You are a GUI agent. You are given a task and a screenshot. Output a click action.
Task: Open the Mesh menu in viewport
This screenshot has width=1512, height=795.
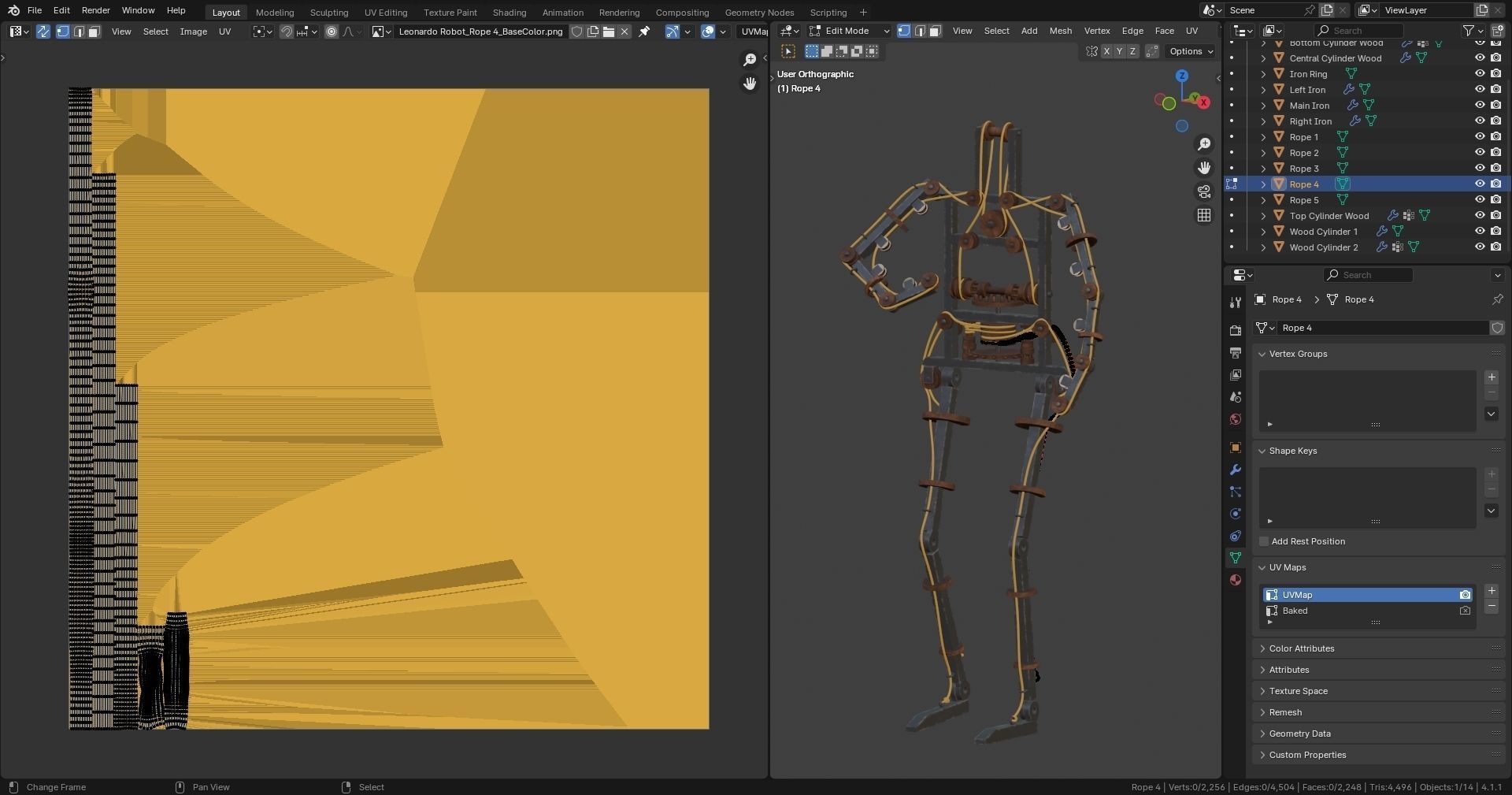tap(1060, 31)
